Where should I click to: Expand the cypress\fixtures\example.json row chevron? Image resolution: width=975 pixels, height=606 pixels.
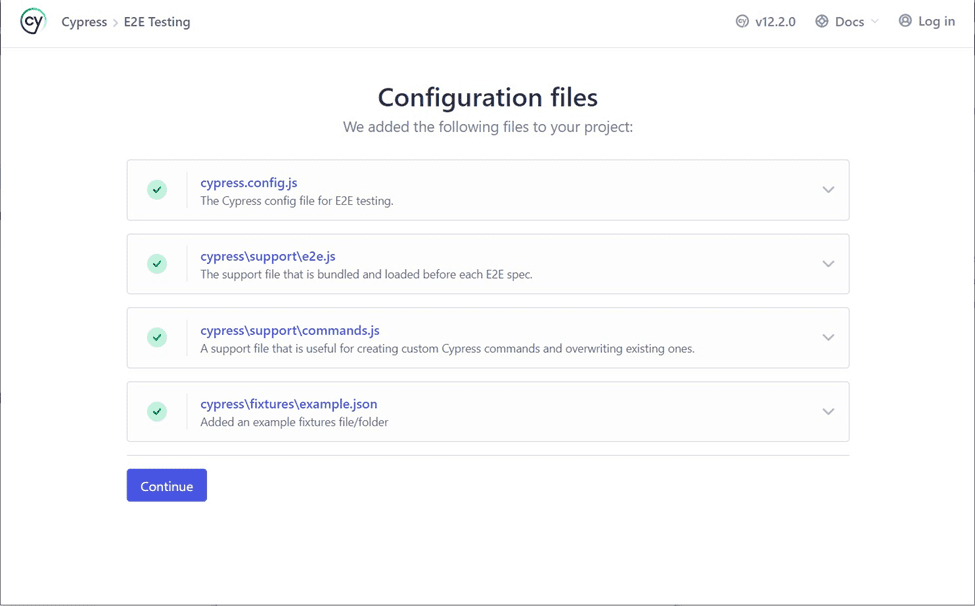pos(828,411)
